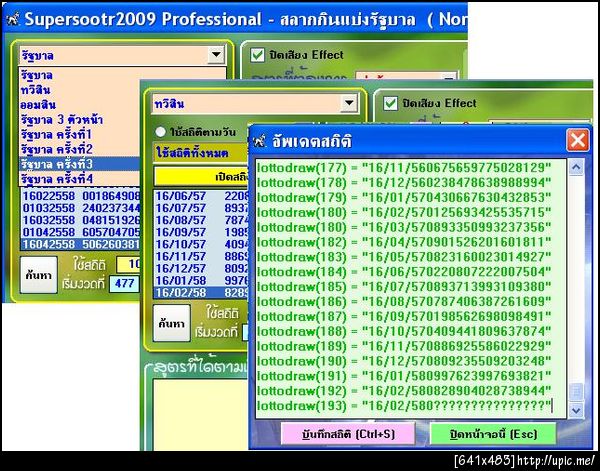Click the green ปิดหน้าจอนี้ (Esc) button
600x471 pixels.
pyautogui.click(x=493, y=434)
